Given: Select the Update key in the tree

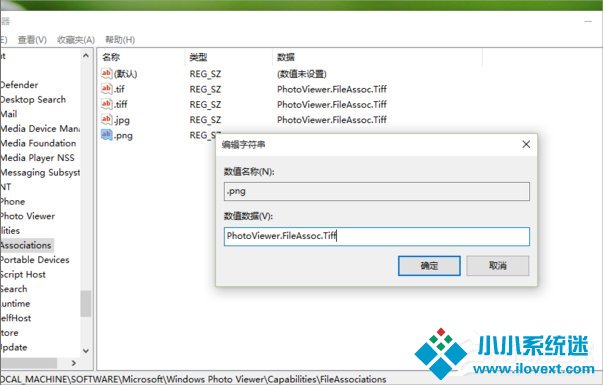Looking at the screenshot, I should point(13,348).
